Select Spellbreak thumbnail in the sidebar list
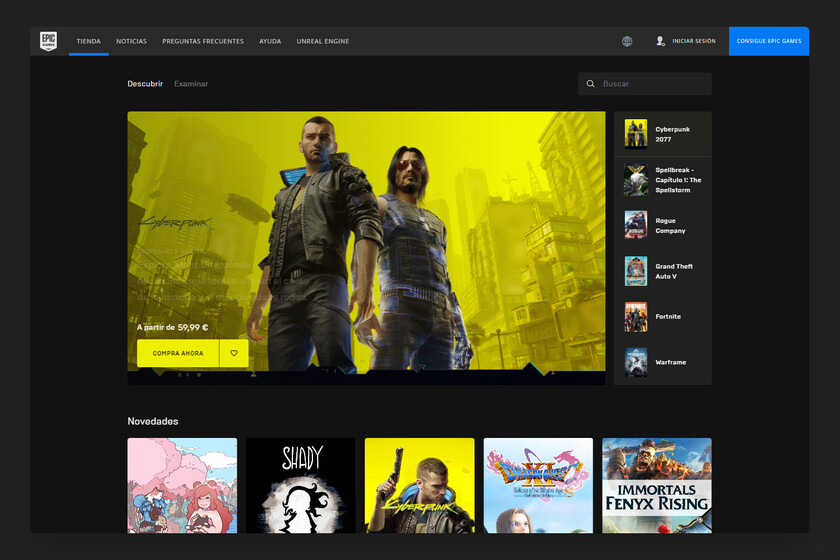 pos(636,180)
